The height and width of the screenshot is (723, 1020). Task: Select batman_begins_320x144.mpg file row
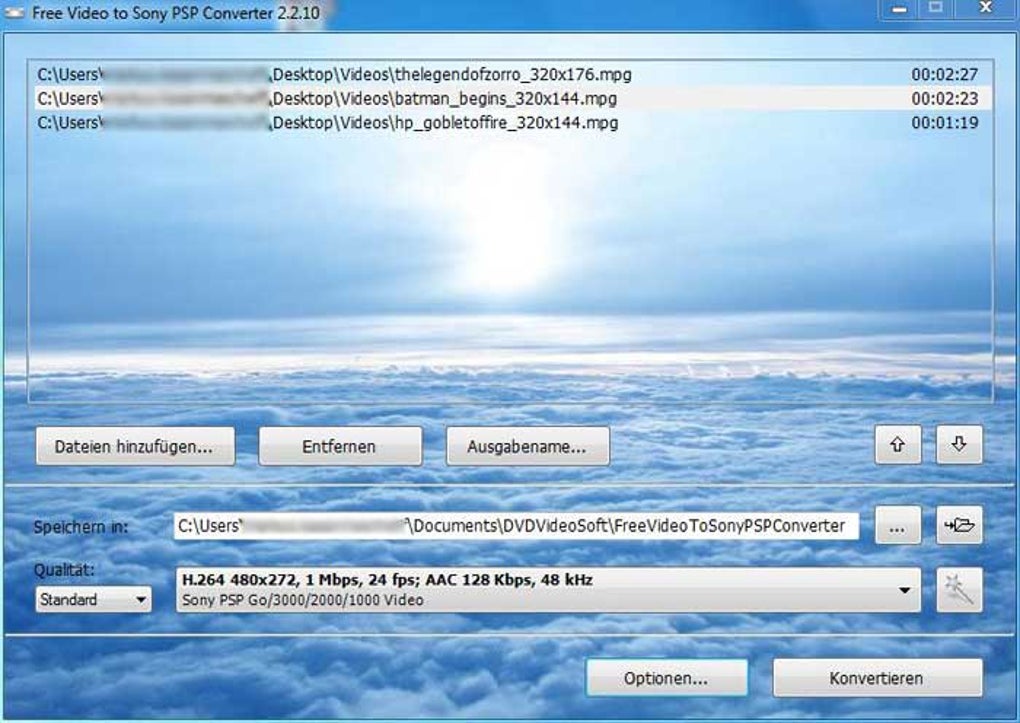point(511,99)
